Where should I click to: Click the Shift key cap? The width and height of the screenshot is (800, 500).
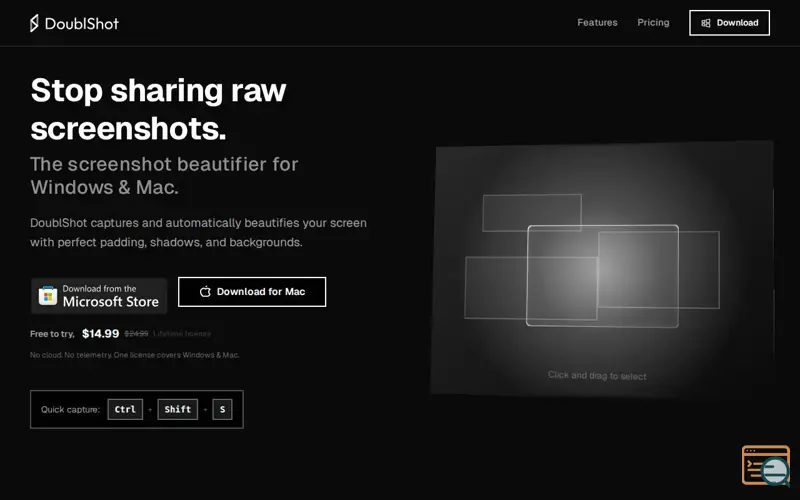coord(178,409)
